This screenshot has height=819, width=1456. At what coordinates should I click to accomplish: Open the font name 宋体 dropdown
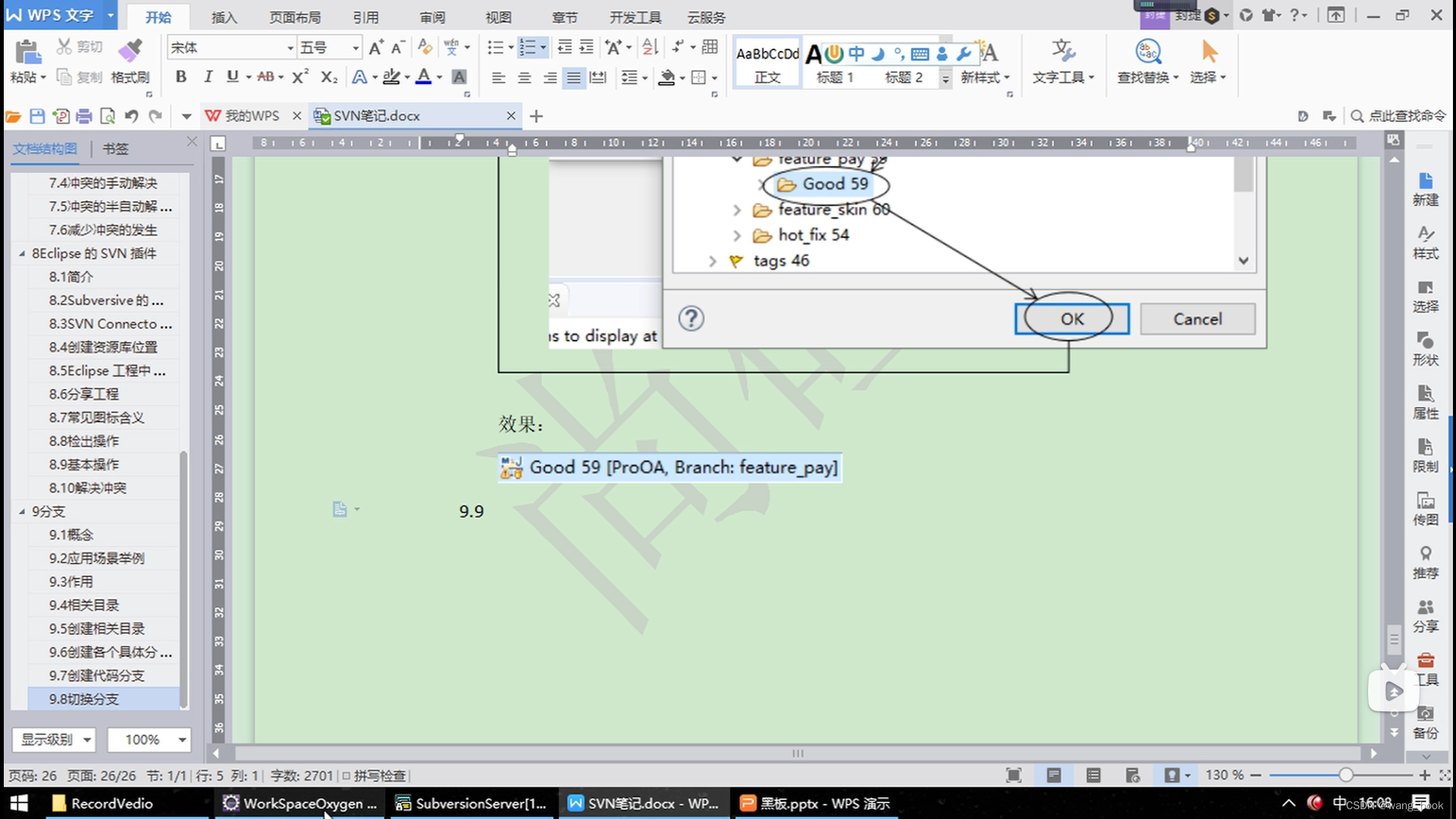click(289, 48)
